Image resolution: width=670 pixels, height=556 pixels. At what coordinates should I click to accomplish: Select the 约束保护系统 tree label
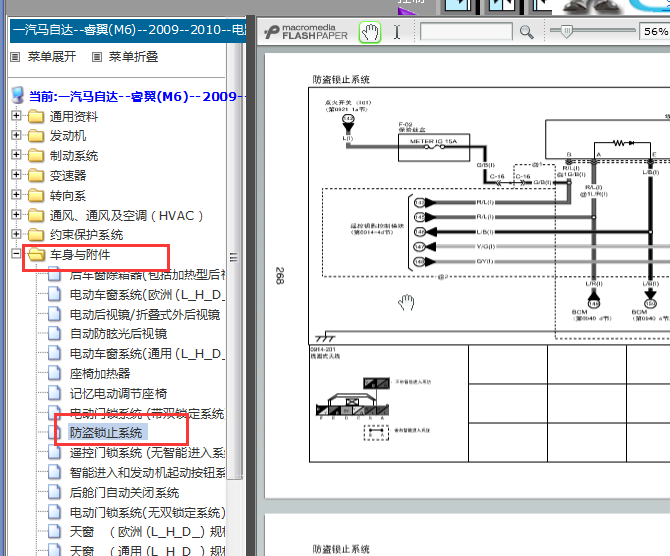(x=86, y=235)
